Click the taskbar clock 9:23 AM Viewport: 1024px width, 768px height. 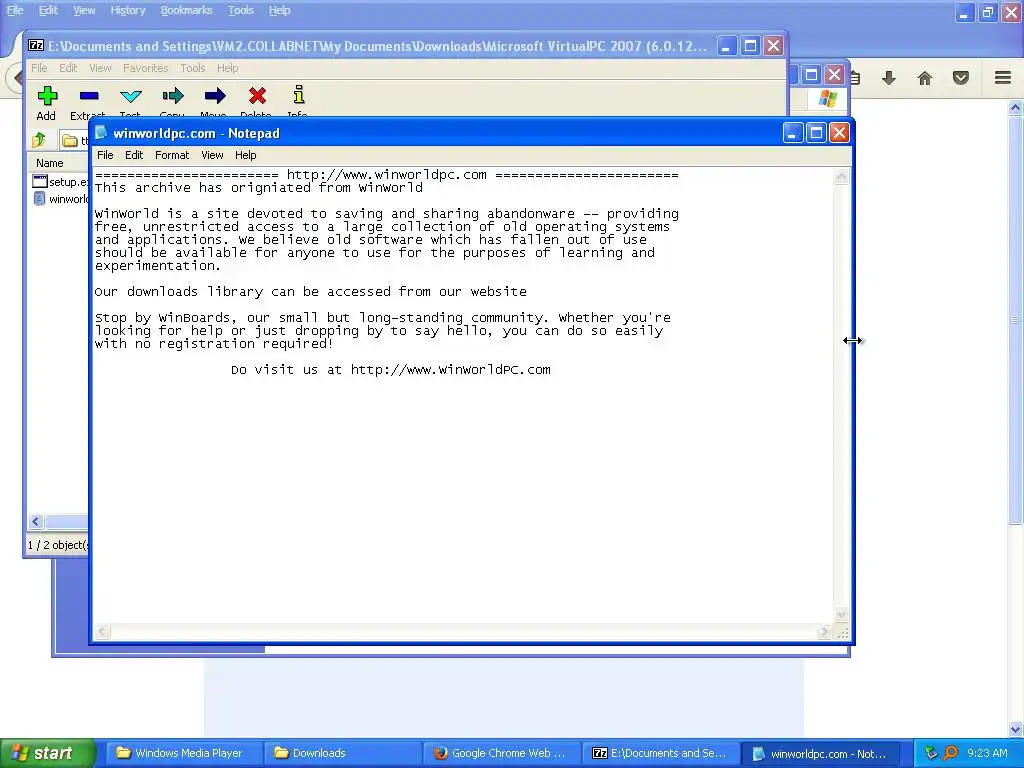pyautogui.click(x=987, y=753)
